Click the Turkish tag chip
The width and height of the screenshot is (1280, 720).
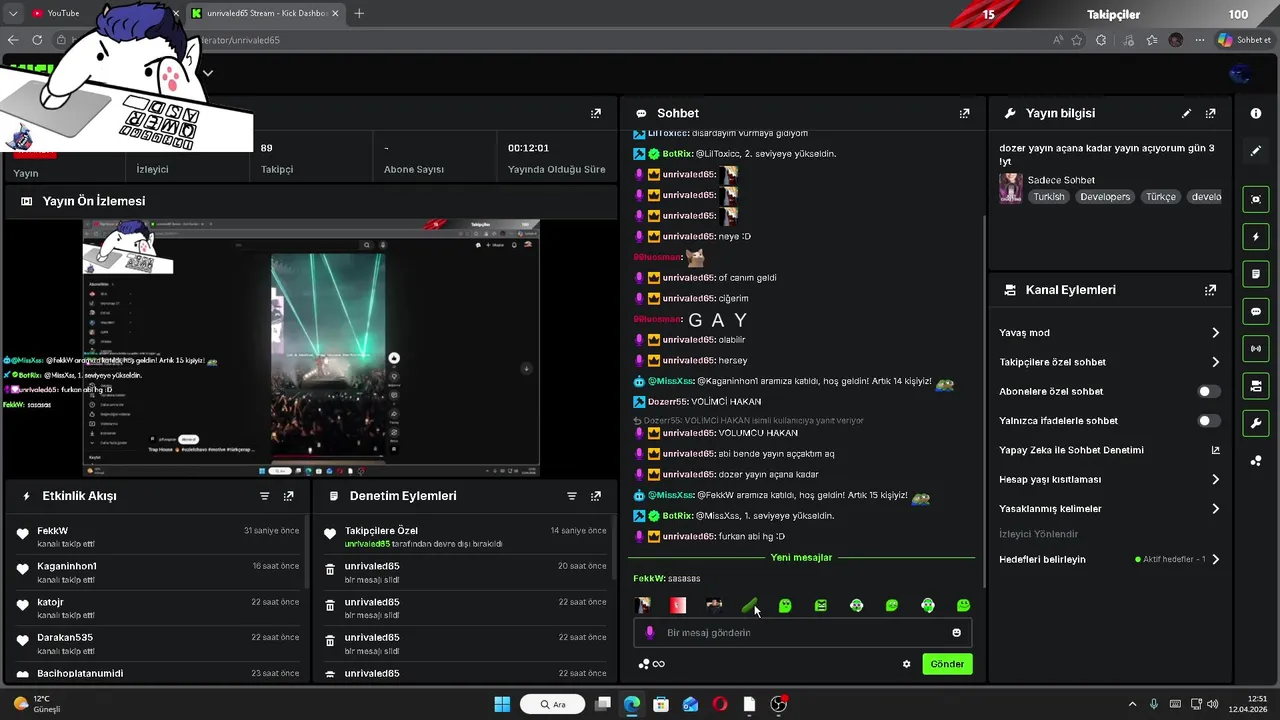1049,197
